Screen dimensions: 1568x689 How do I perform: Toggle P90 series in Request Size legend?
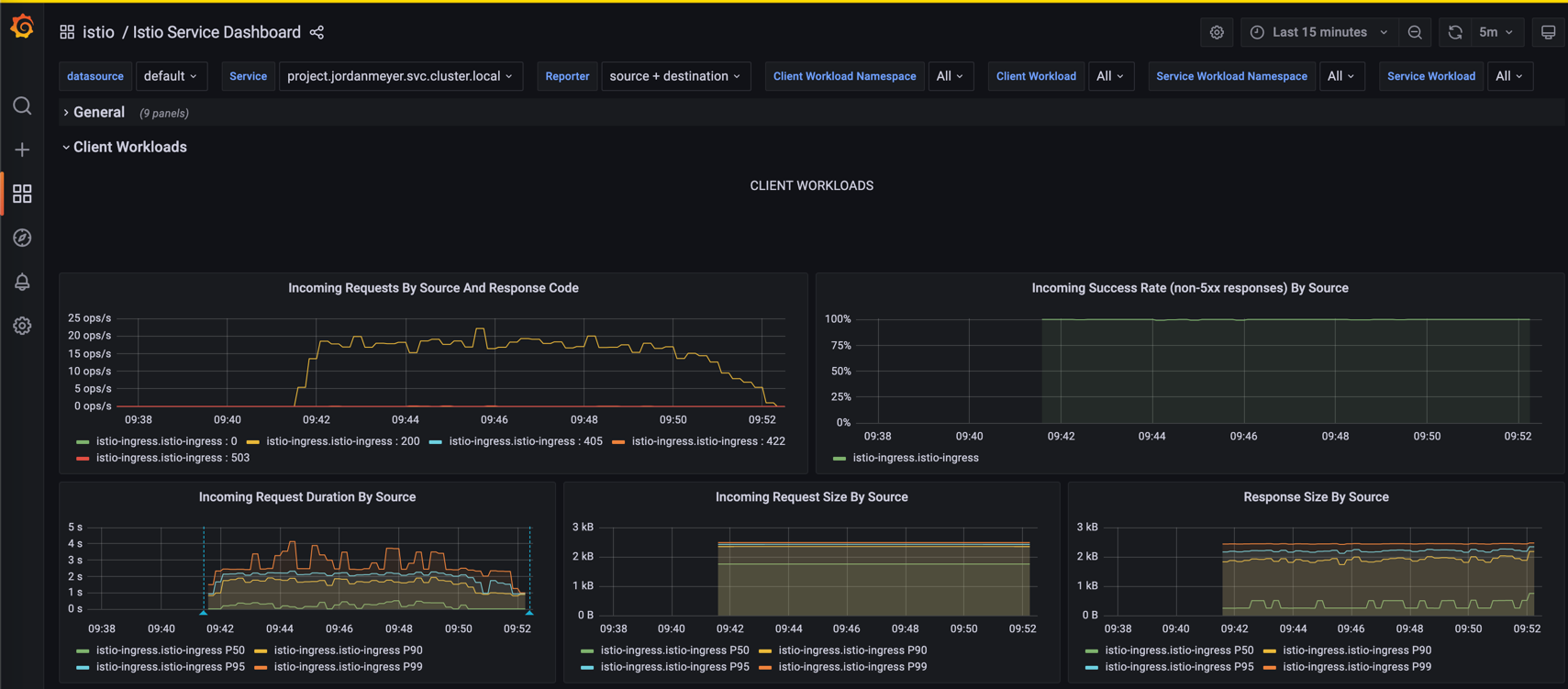[853, 650]
